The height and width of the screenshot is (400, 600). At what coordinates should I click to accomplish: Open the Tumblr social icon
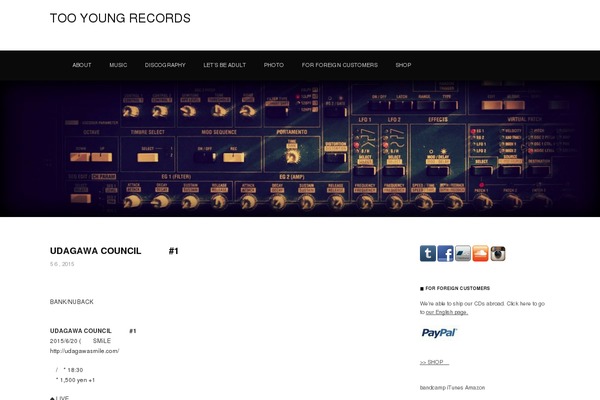[427, 253]
